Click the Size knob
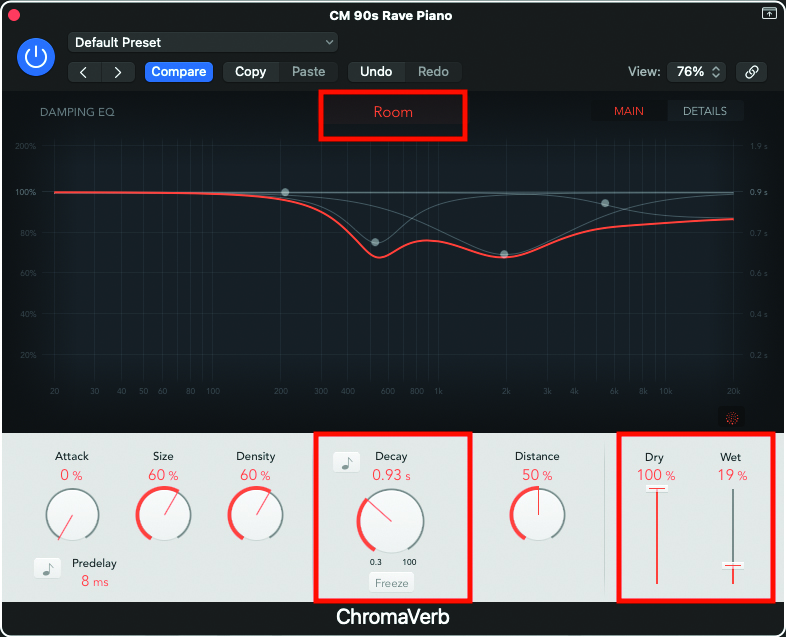786x637 pixels. tap(163, 514)
